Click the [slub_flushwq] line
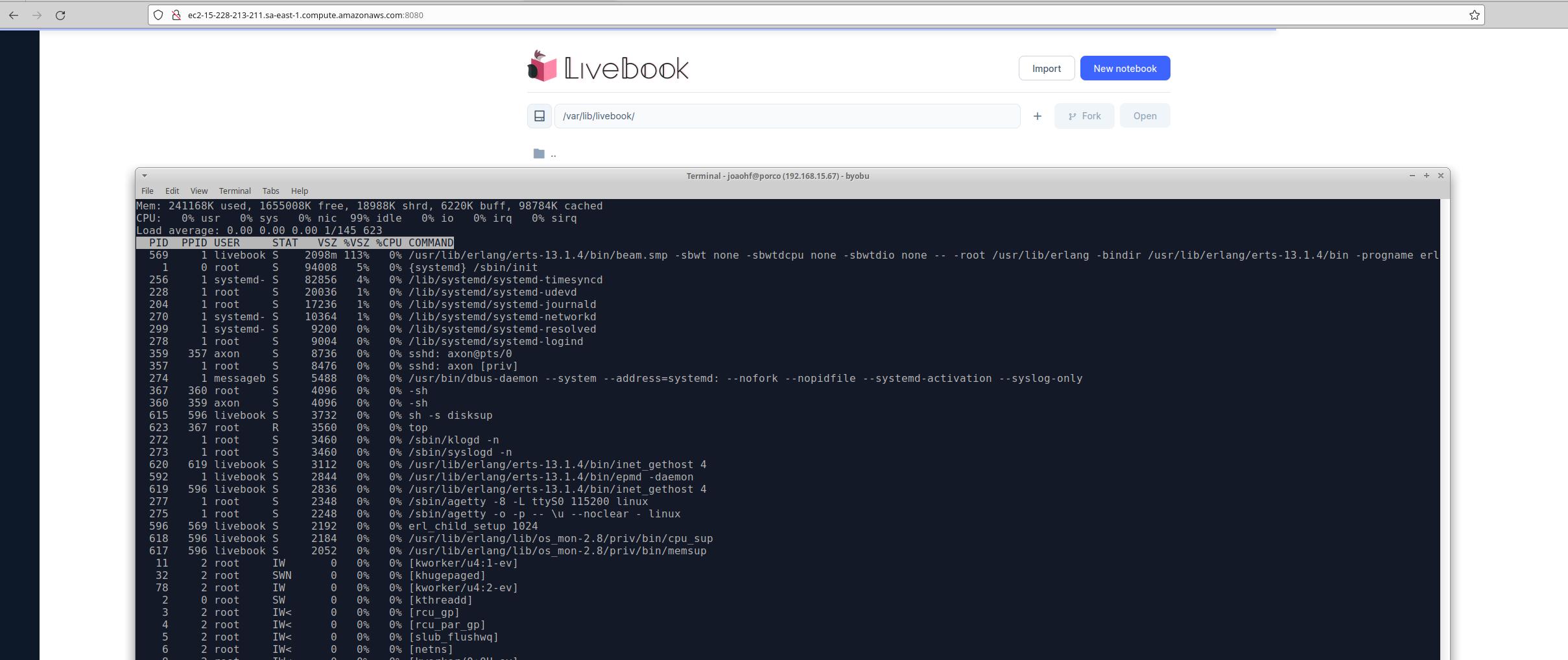Image resolution: width=1568 pixels, height=660 pixels. click(317, 637)
